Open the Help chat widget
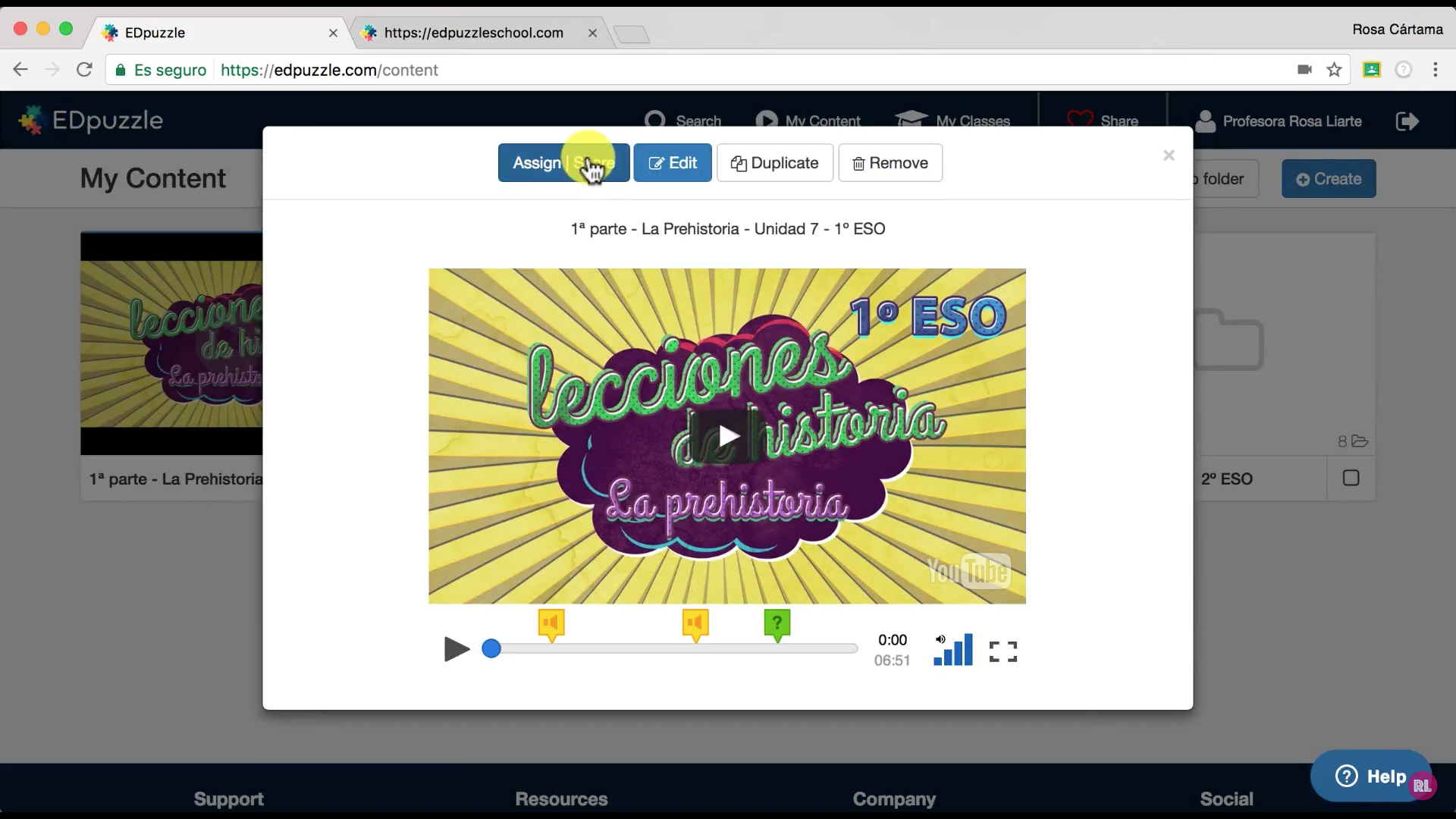1456x819 pixels. pos(1370,777)
